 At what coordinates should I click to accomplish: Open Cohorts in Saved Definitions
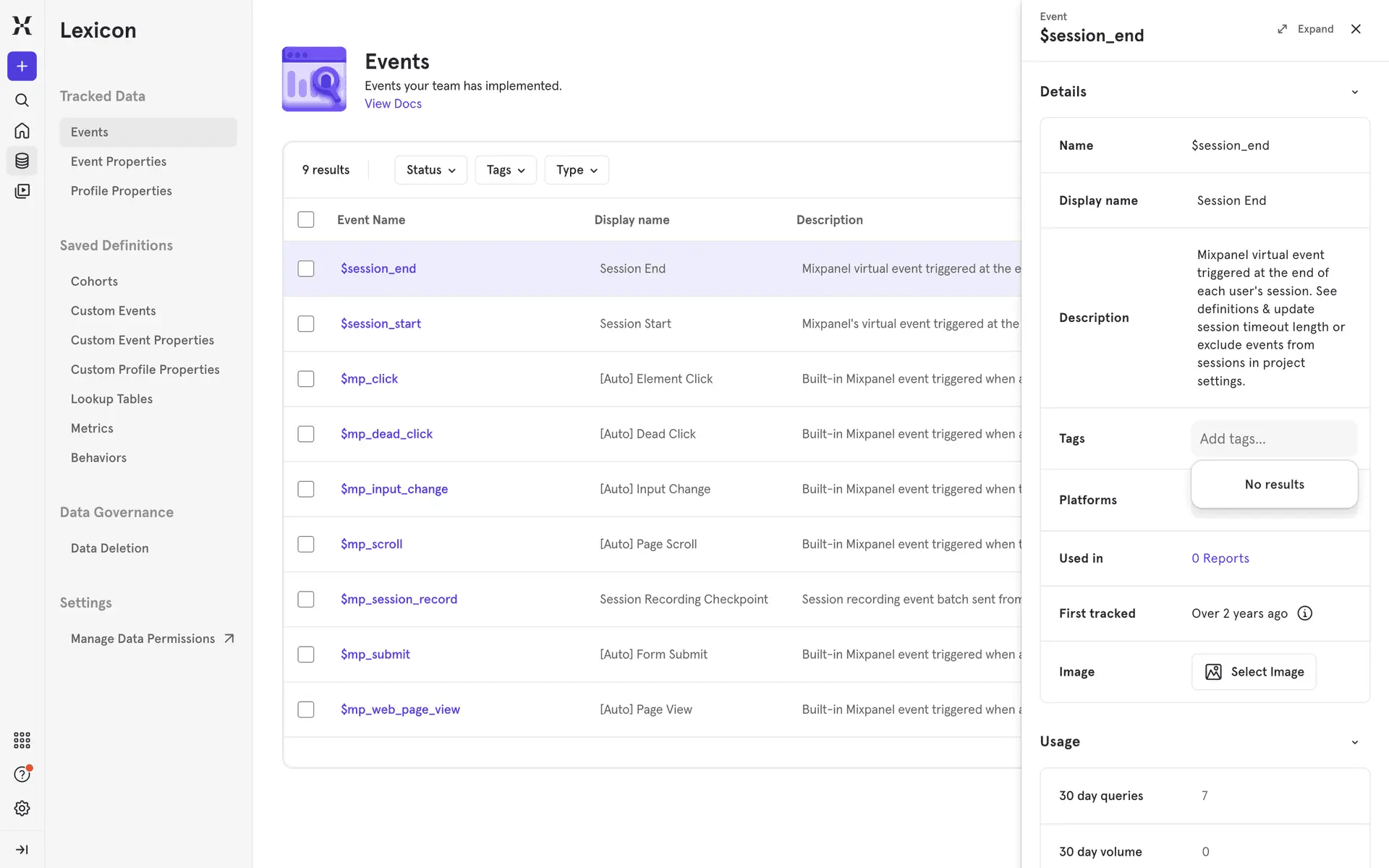click(x=94, y=281)
